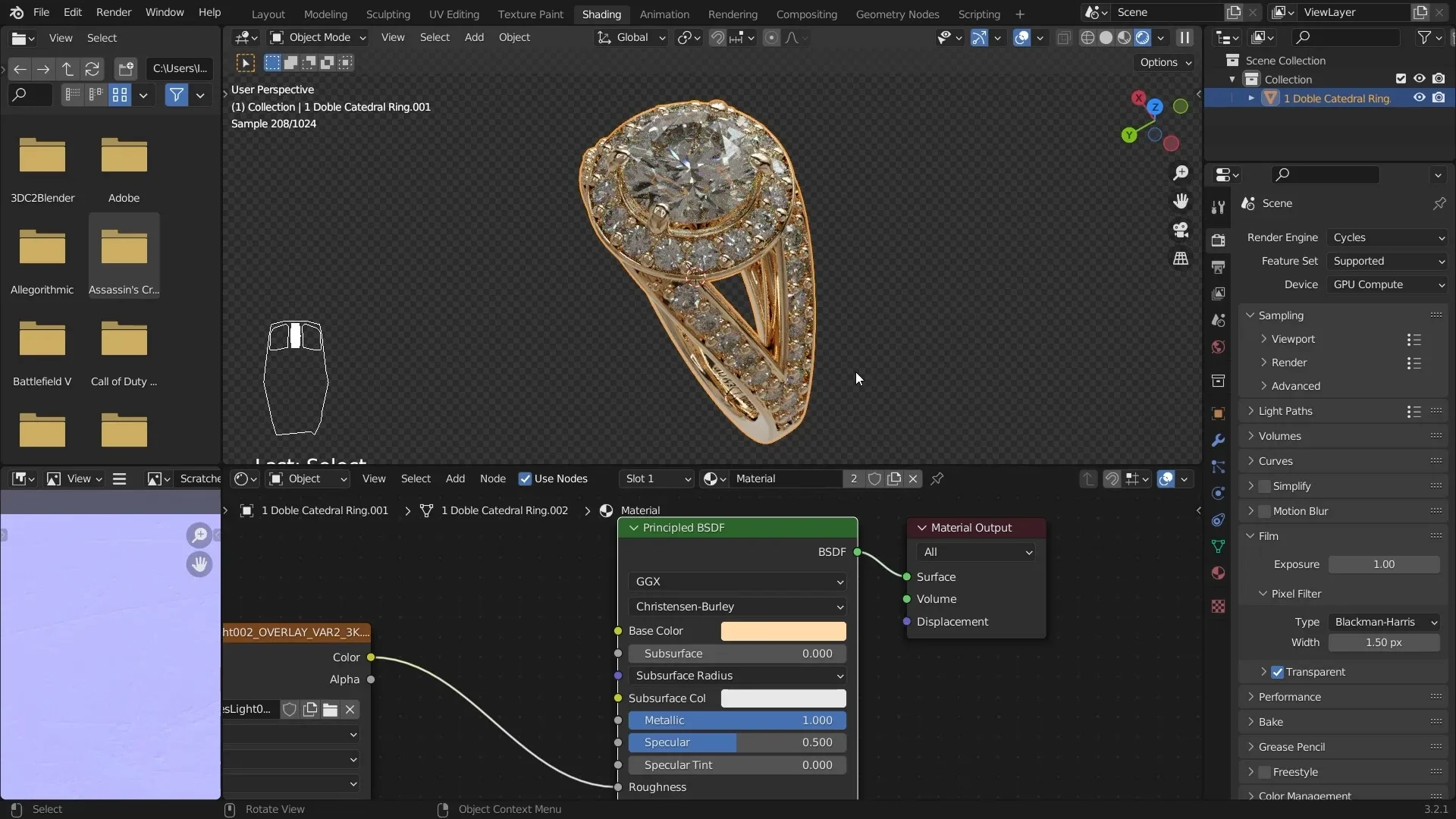Adjust the Metallic value slider
This screenshot has height=819, width=1456.
tap(738, 720)
